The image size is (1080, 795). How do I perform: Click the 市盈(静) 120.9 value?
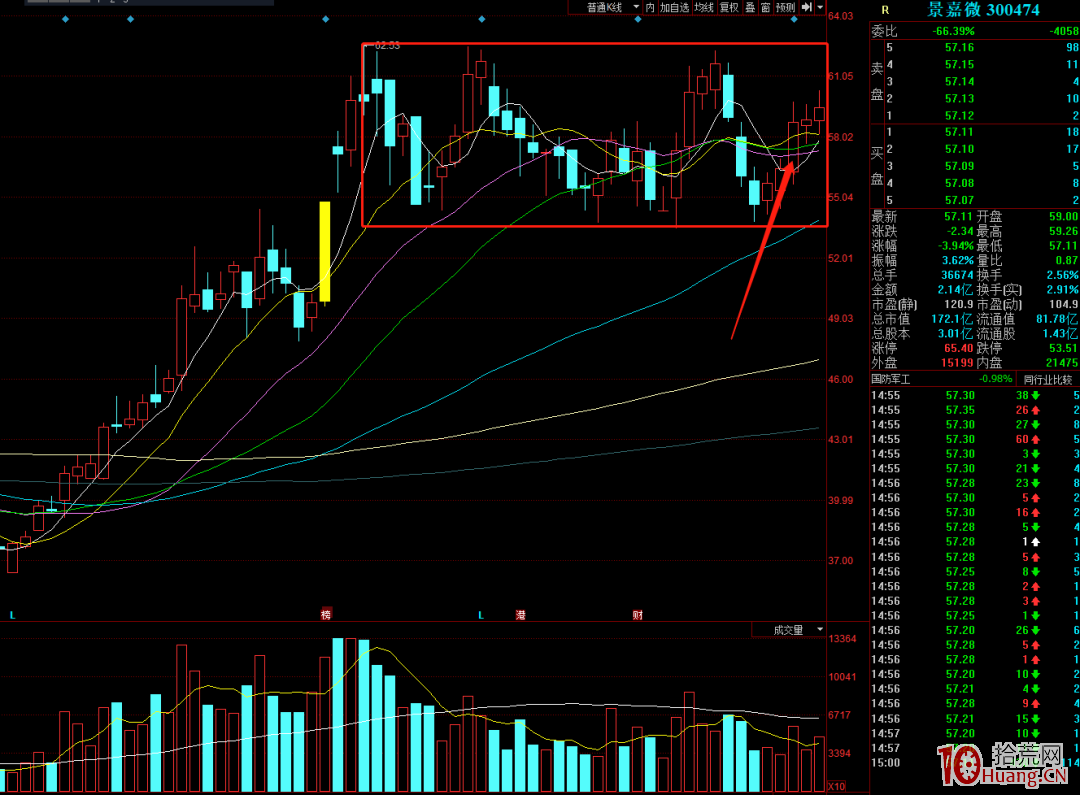[959, 304]
